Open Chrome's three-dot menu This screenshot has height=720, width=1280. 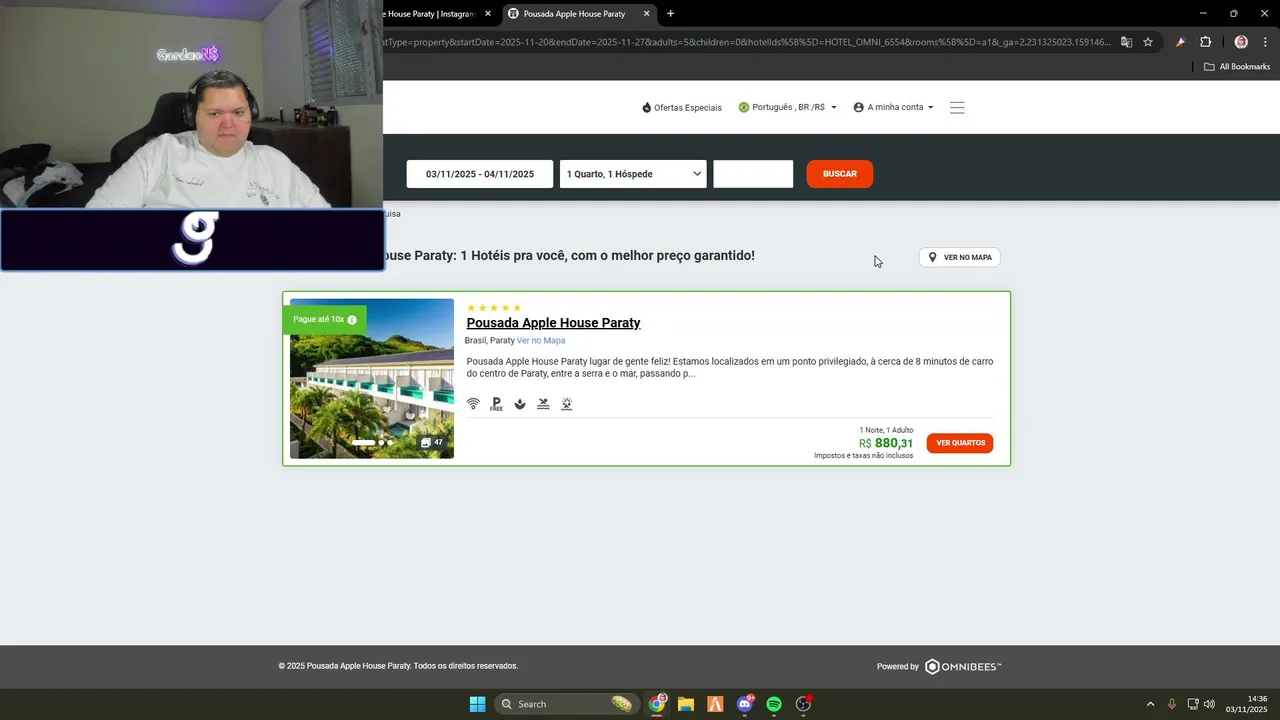(x=1265, y=42)
